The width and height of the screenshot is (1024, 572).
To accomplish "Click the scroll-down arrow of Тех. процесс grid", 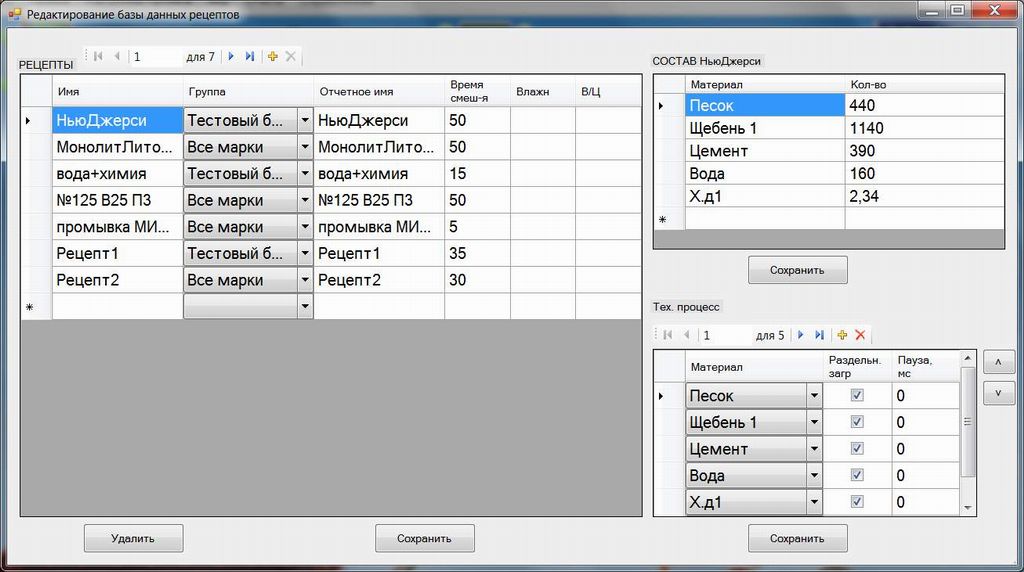I will coord(968,507).
